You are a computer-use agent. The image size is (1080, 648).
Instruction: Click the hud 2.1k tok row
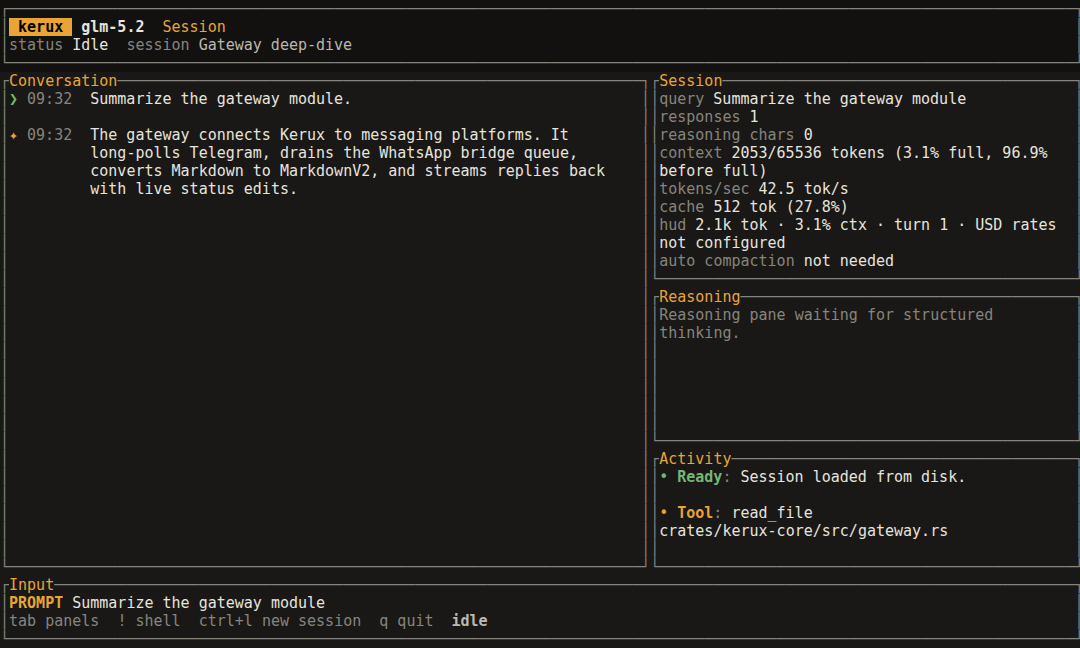click(858, 233)
